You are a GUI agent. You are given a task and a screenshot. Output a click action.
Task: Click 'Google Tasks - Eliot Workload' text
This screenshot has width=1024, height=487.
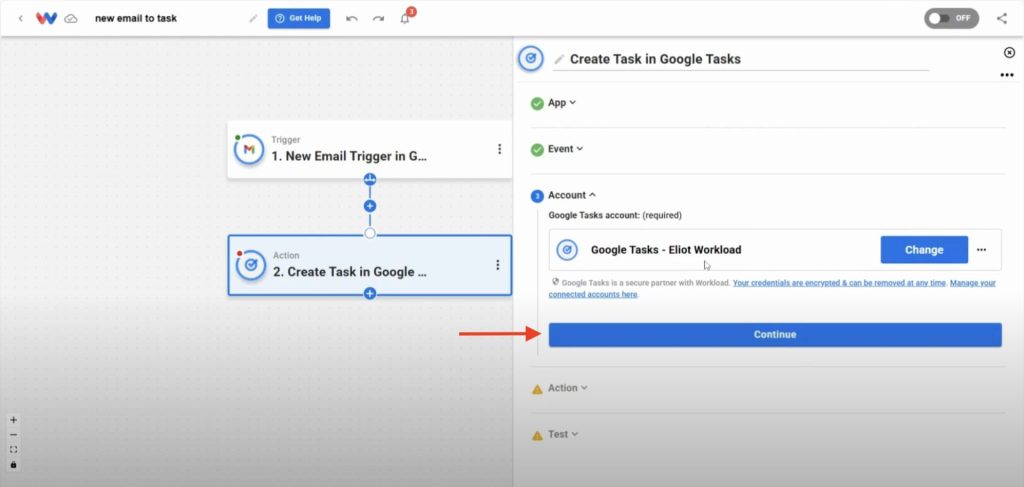click(666, 250)
